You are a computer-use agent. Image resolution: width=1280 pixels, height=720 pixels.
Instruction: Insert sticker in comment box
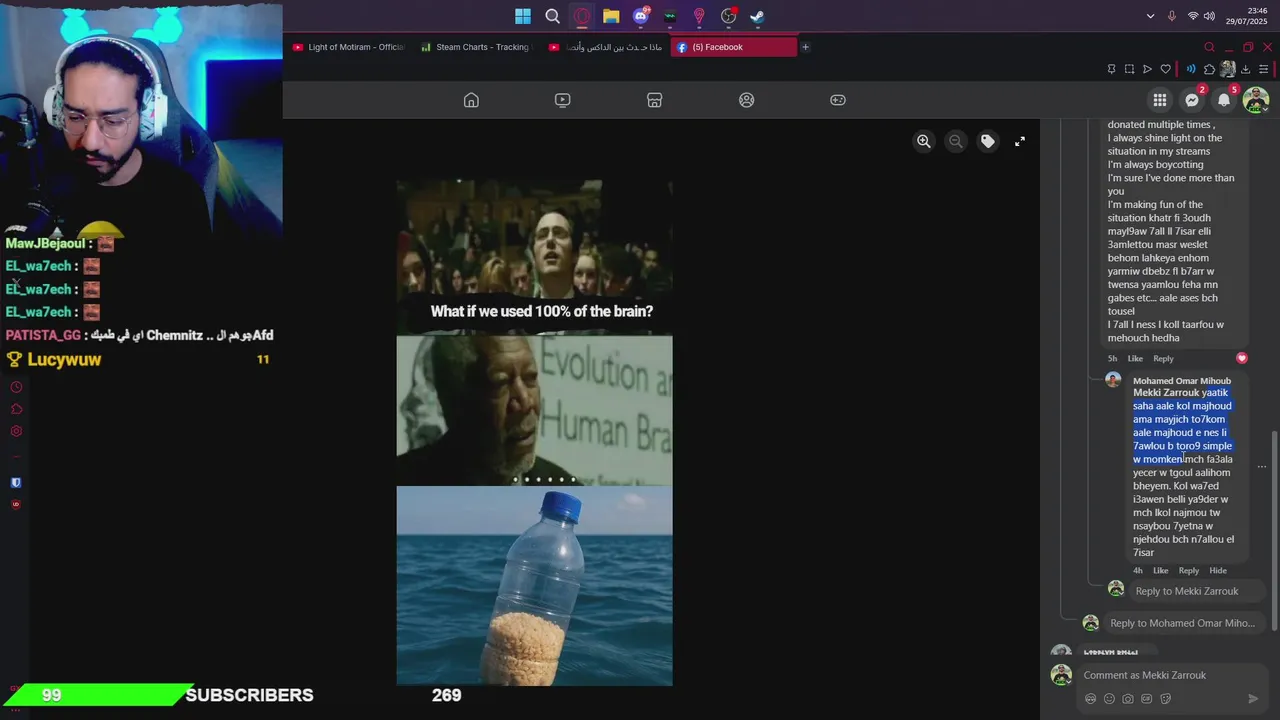(x=1166, y=699)
